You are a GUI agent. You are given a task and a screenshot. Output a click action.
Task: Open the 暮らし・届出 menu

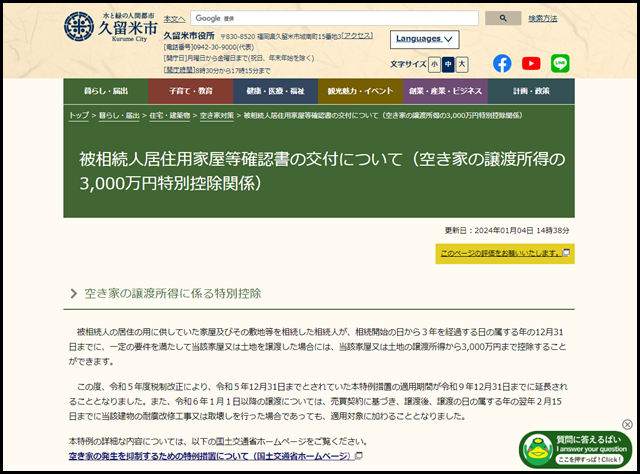(x=106, y=91)
